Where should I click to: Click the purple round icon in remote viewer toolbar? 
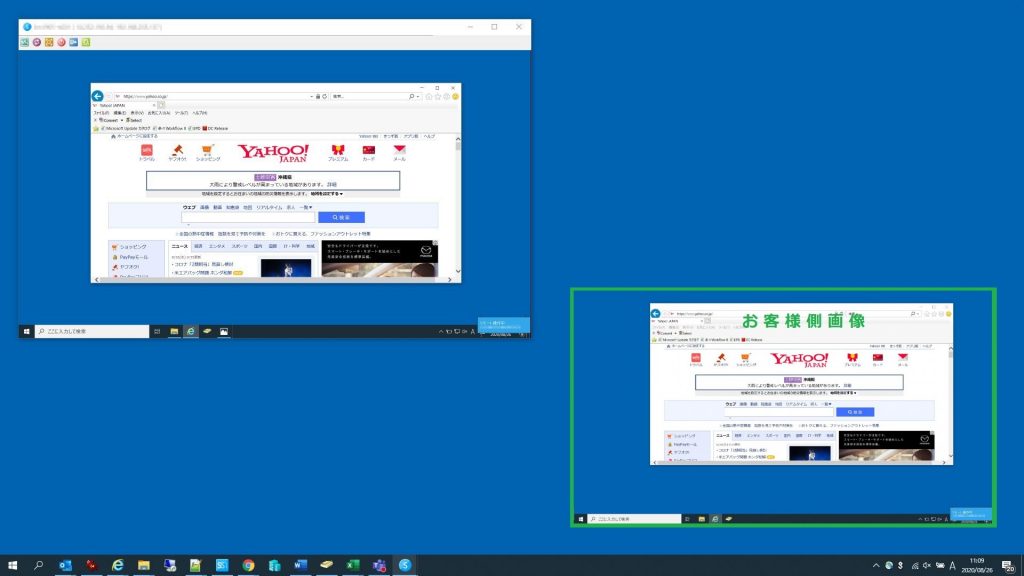coord(37,42)
